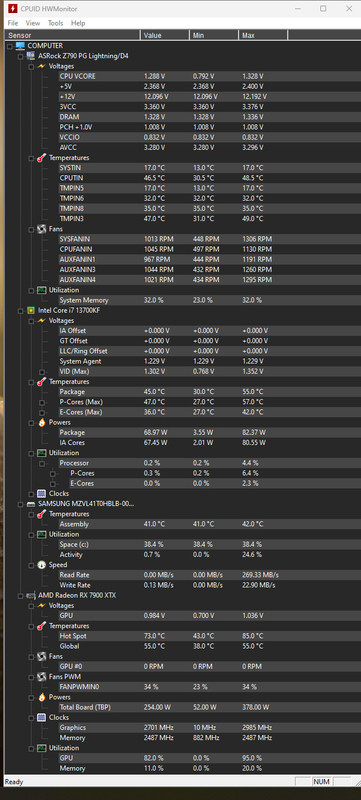Expand the E-Cores (Max) temperature row
Screen dimensions: 361x800
41,413
